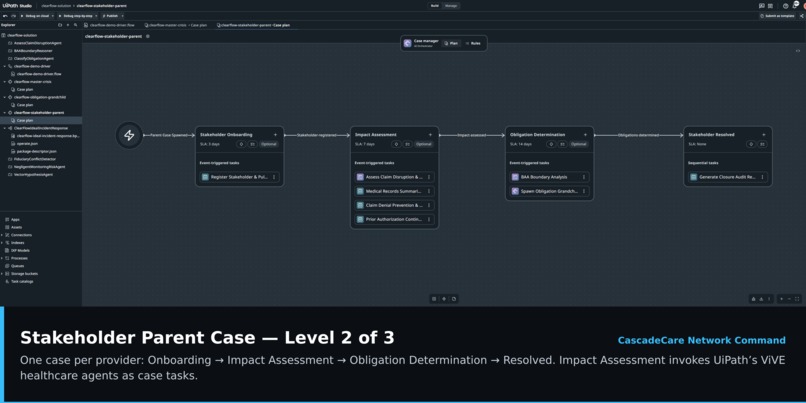
Task: Fit the canvas to screen
Action: point(797,299)
